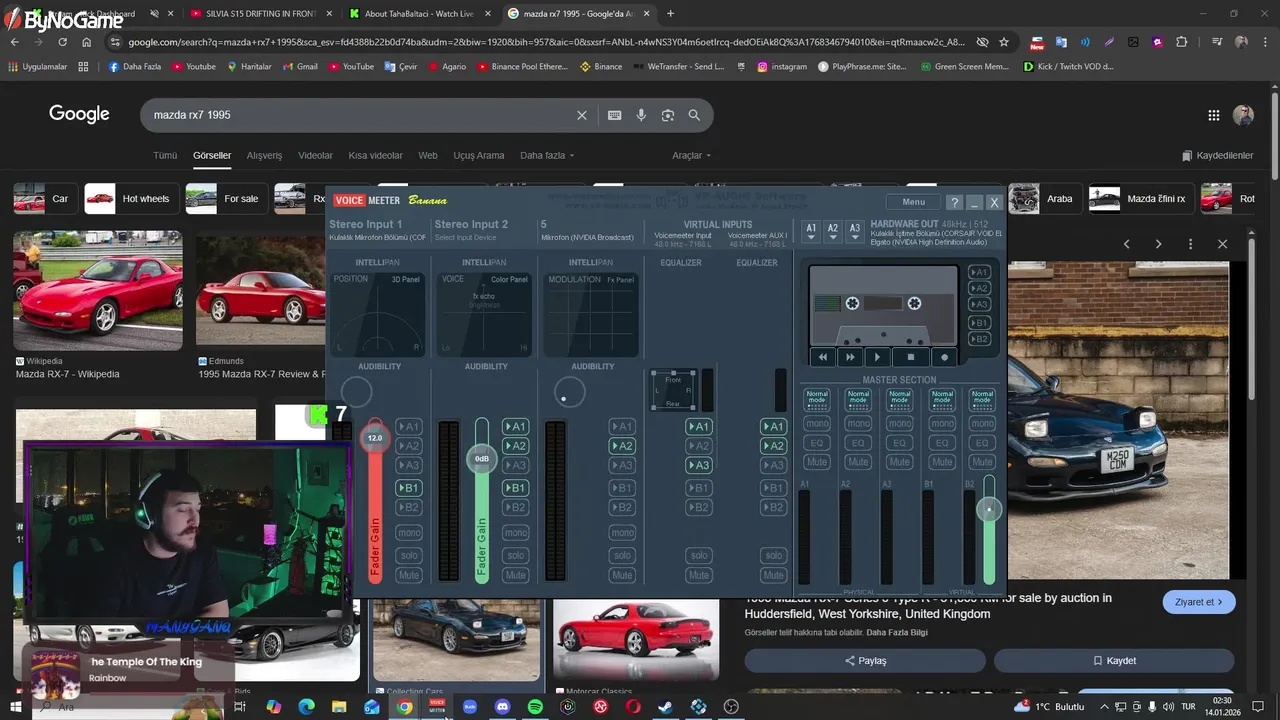Toggle B1 routing for Stereo Input 1
Viewport: 1280px width, 720px height.
(x=409, y=488)
